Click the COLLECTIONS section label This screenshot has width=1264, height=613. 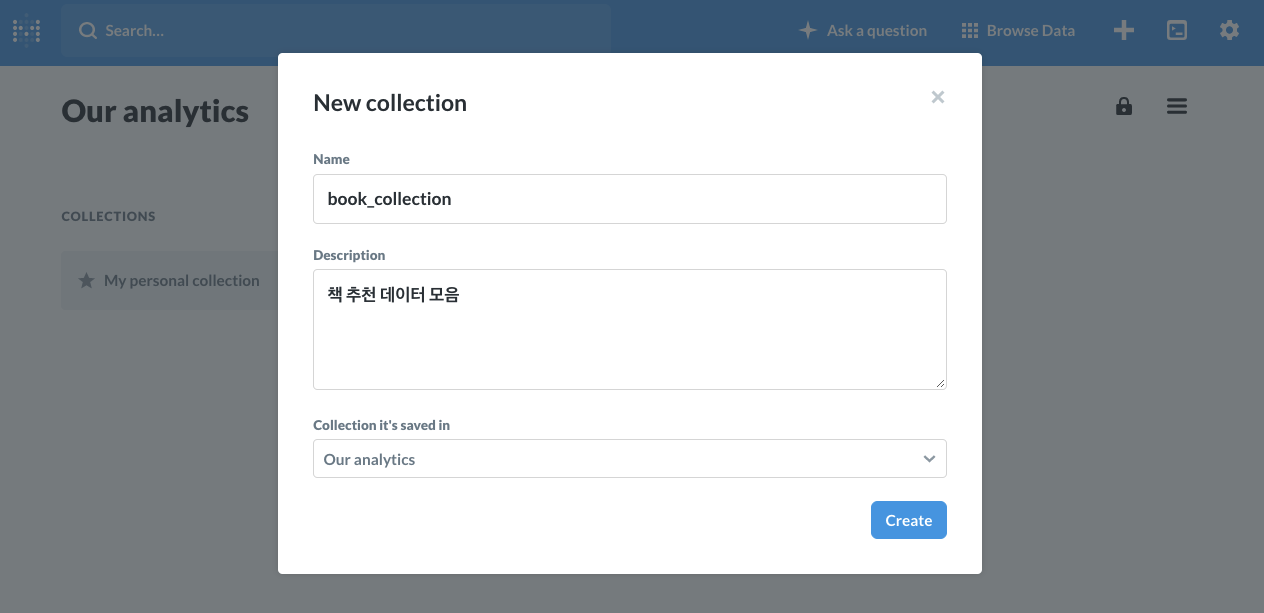(x=109, y=216)
